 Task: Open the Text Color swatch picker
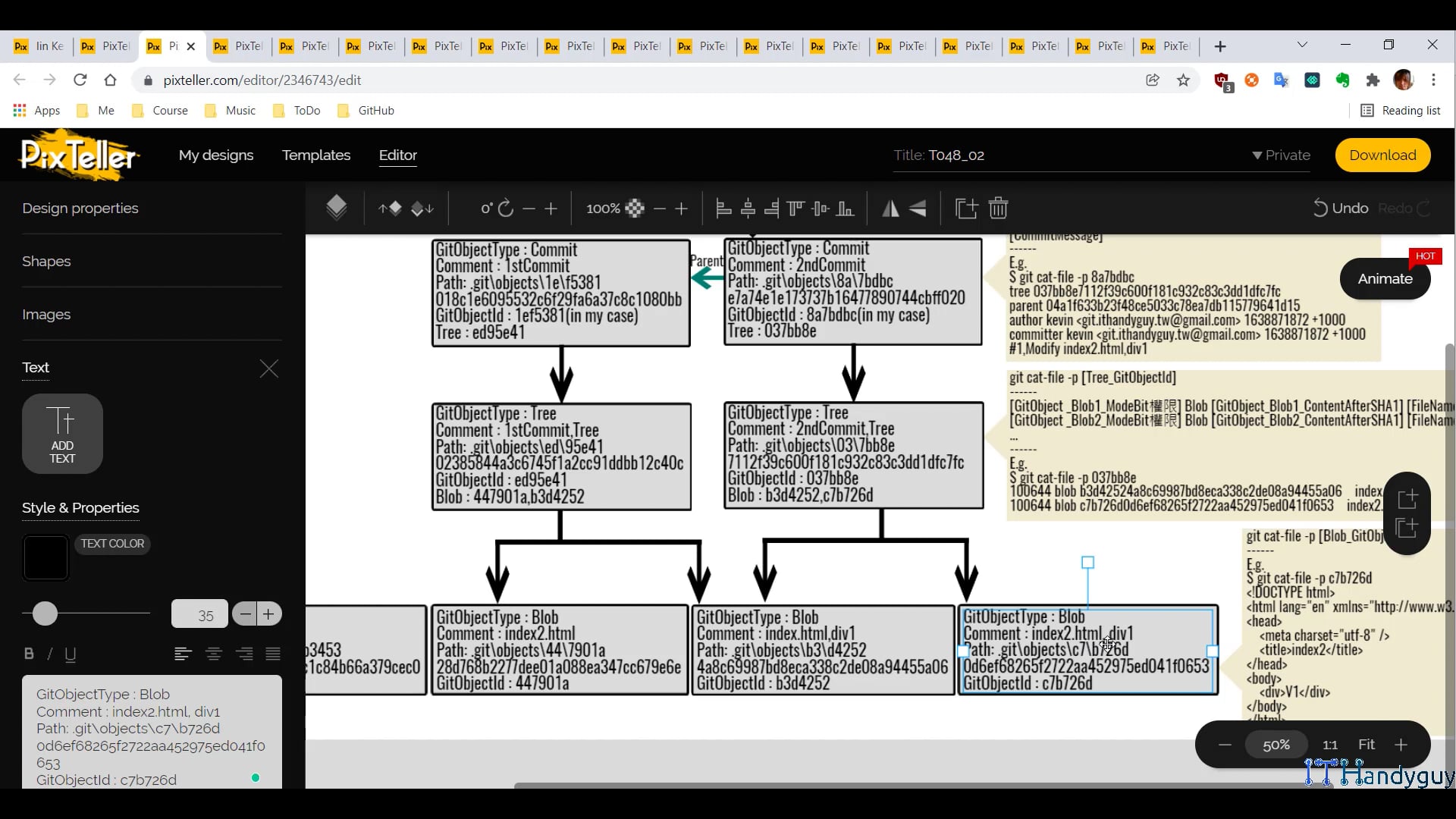point(45,557)
